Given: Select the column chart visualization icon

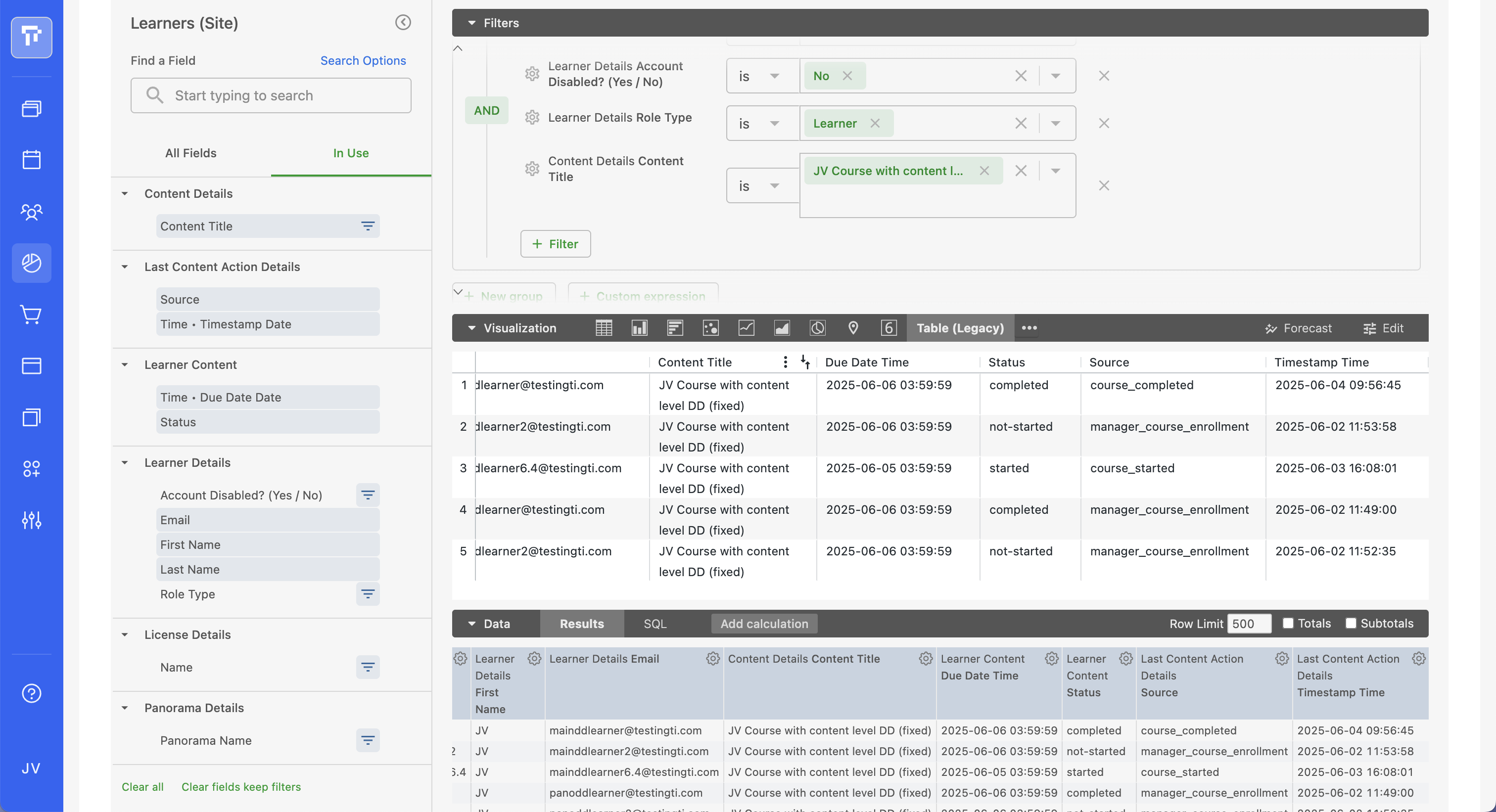Looking at the screenshot, I should [639, 328].
